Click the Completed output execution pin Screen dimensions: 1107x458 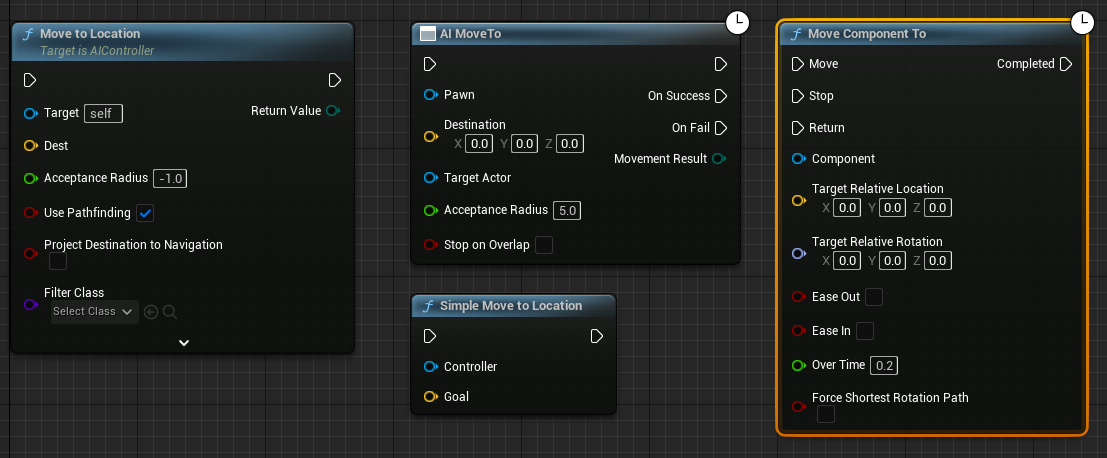[x=1066, y=64]
